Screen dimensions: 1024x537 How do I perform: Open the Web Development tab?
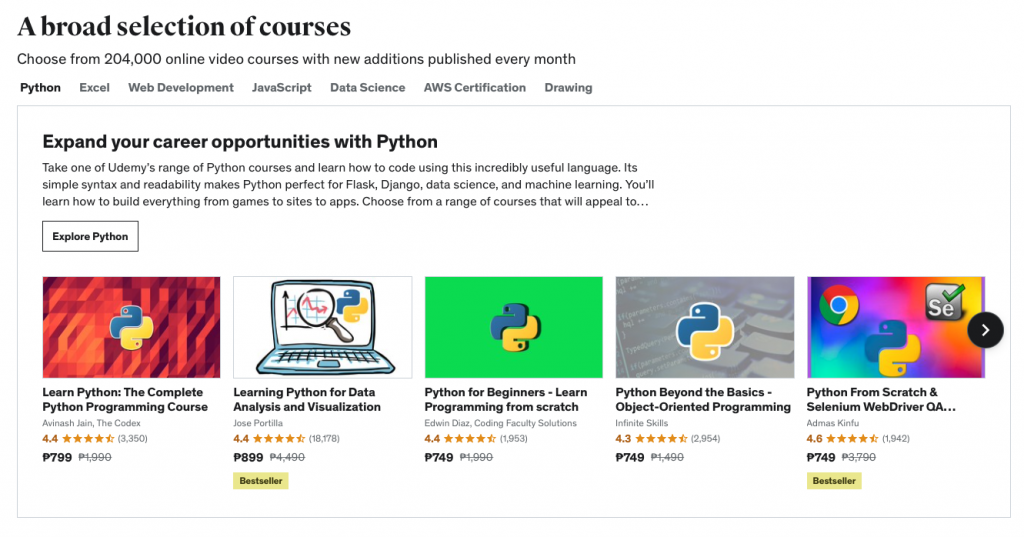pos(181,88)
